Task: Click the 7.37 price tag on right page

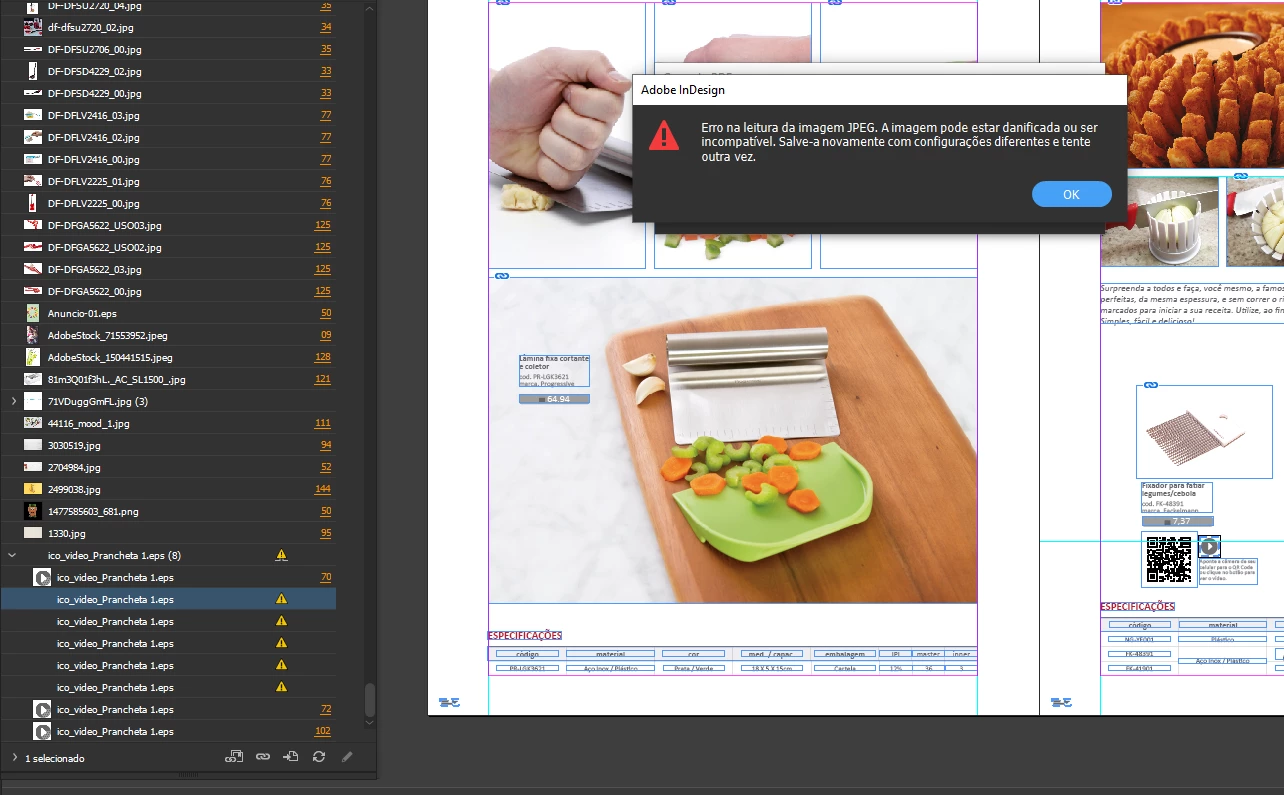Action: click(1177, 521)
